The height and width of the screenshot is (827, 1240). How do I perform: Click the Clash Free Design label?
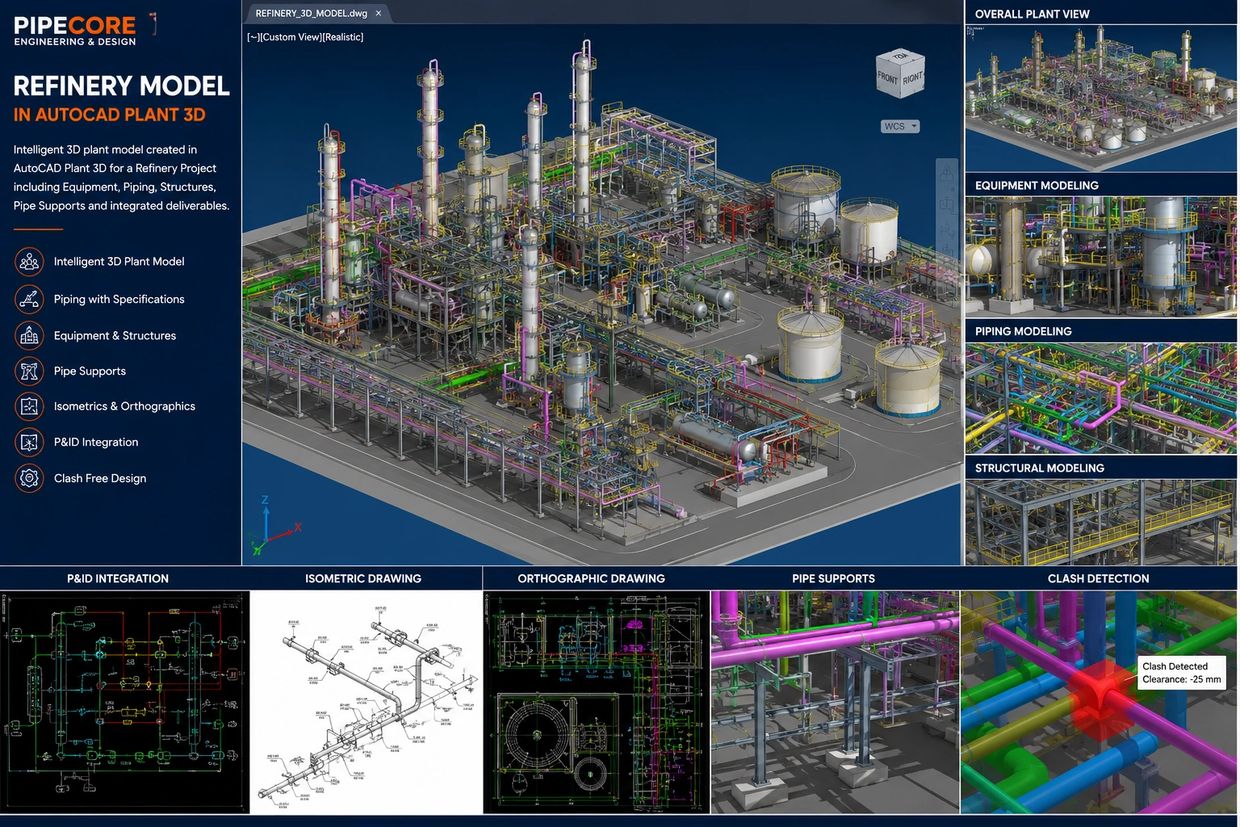pos(100,478)
